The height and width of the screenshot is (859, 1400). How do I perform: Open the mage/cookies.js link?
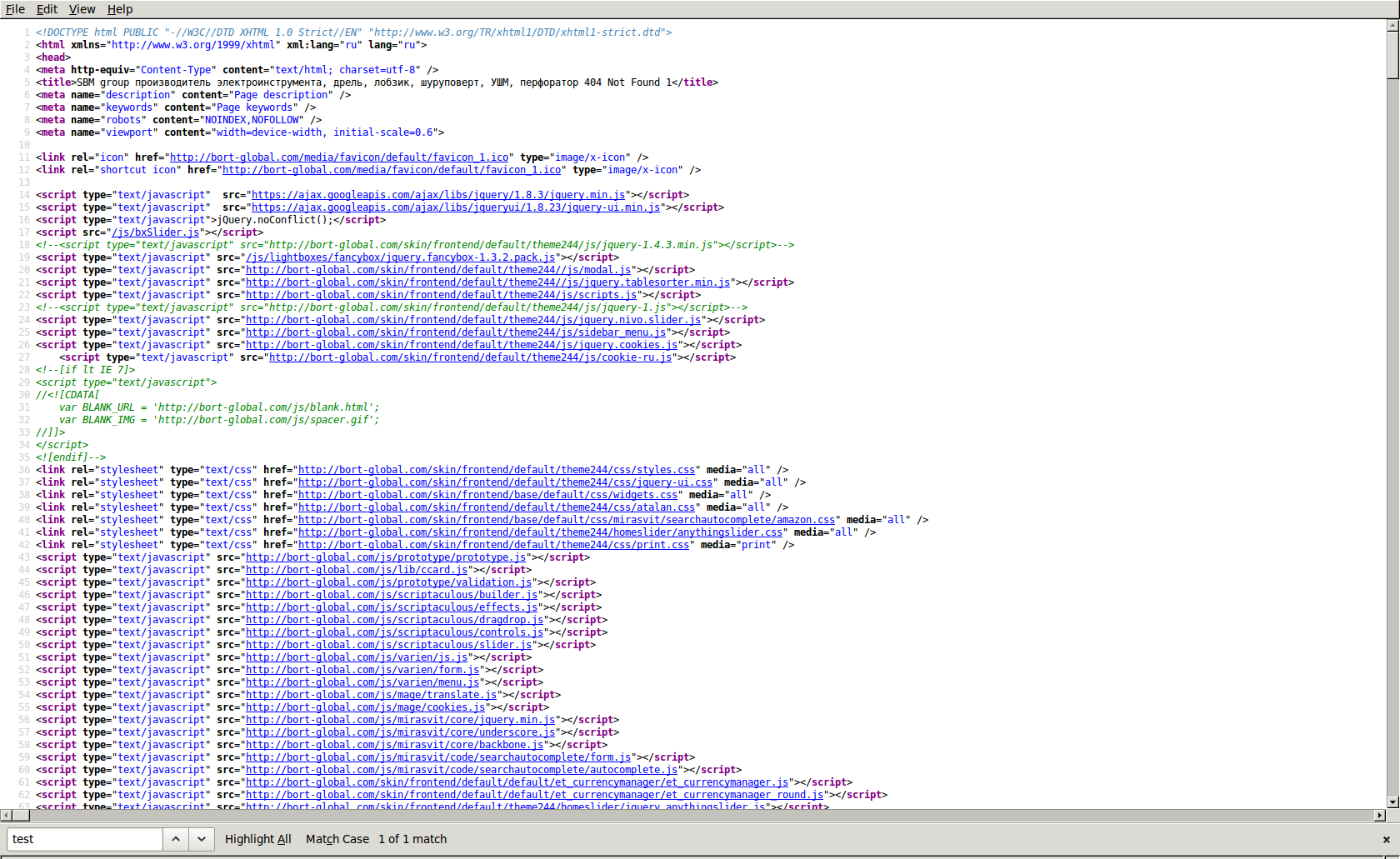[x=365, y=707]
